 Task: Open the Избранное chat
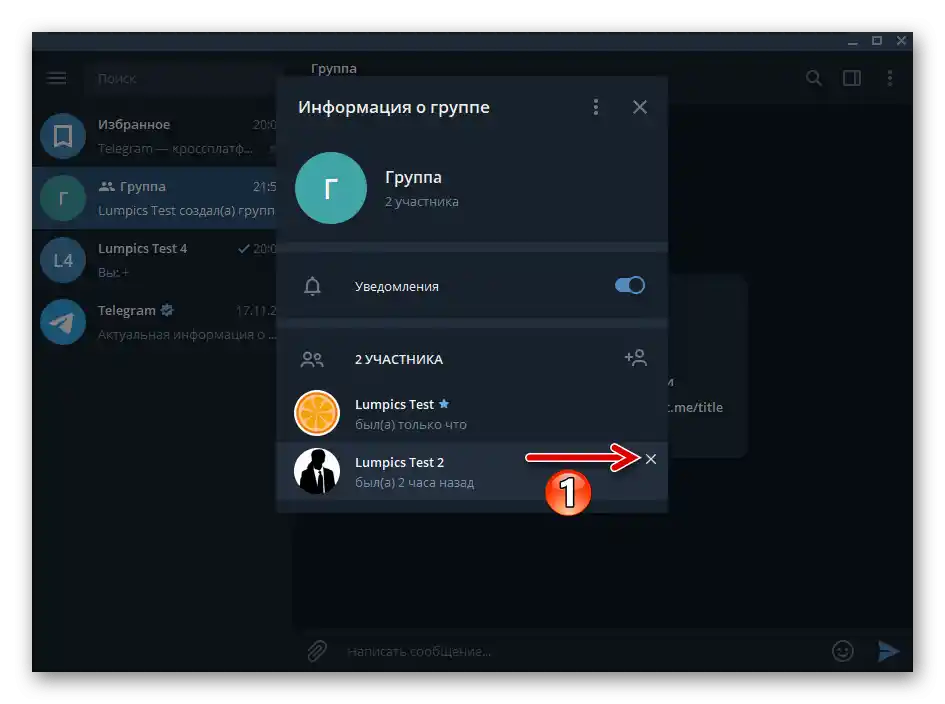(x=150, y=135)
